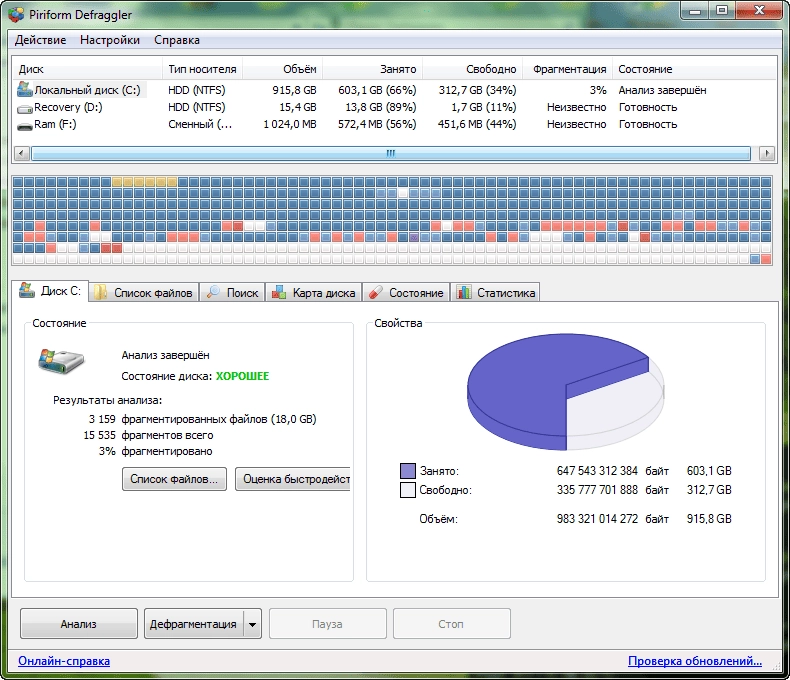Click the yellow blocks in the disk map
Screen dimensions: 790x680
[x=144, y=182]
